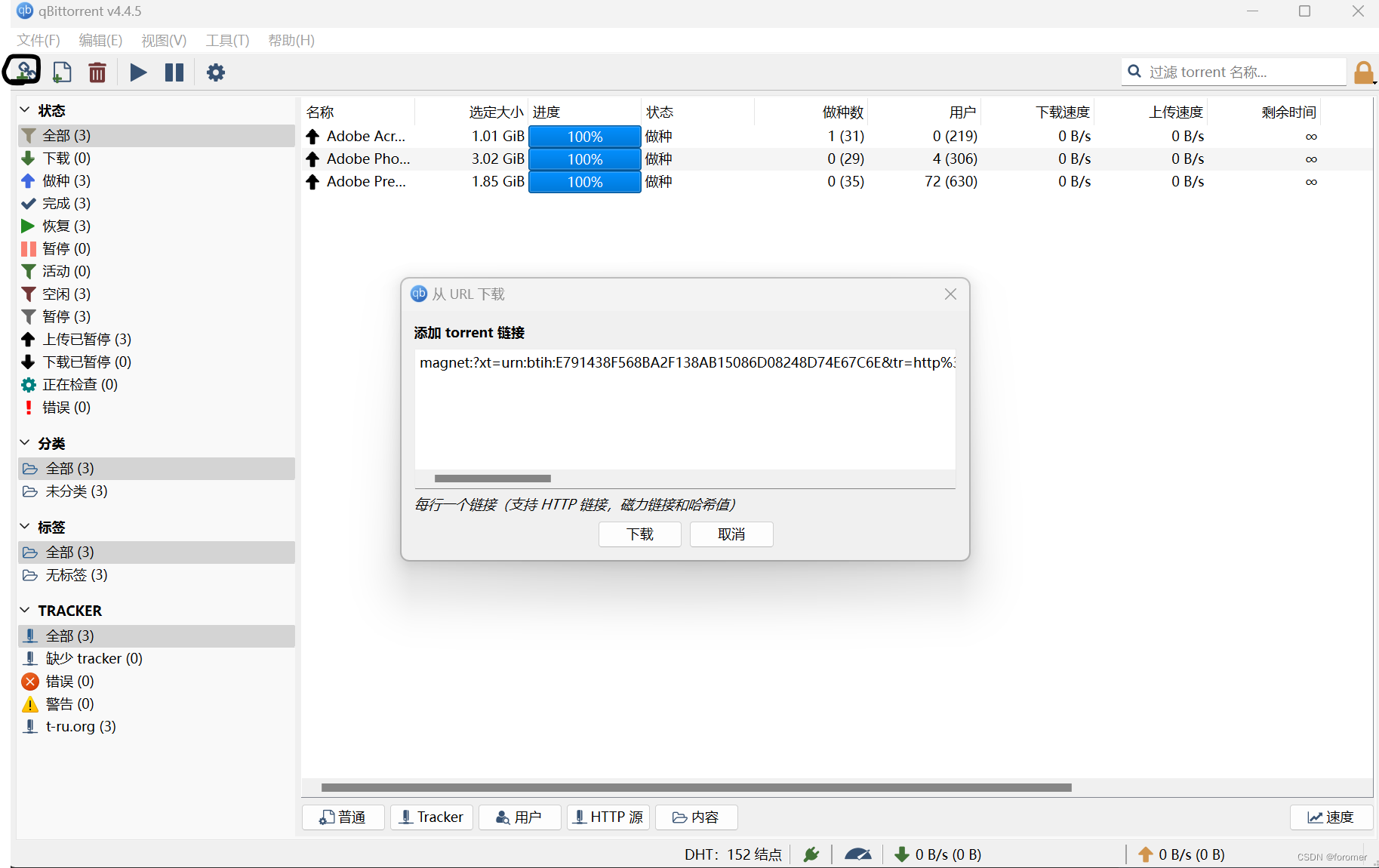
Task: Toggle alternative speed limits gauge icon
Action: pos(858,854)
